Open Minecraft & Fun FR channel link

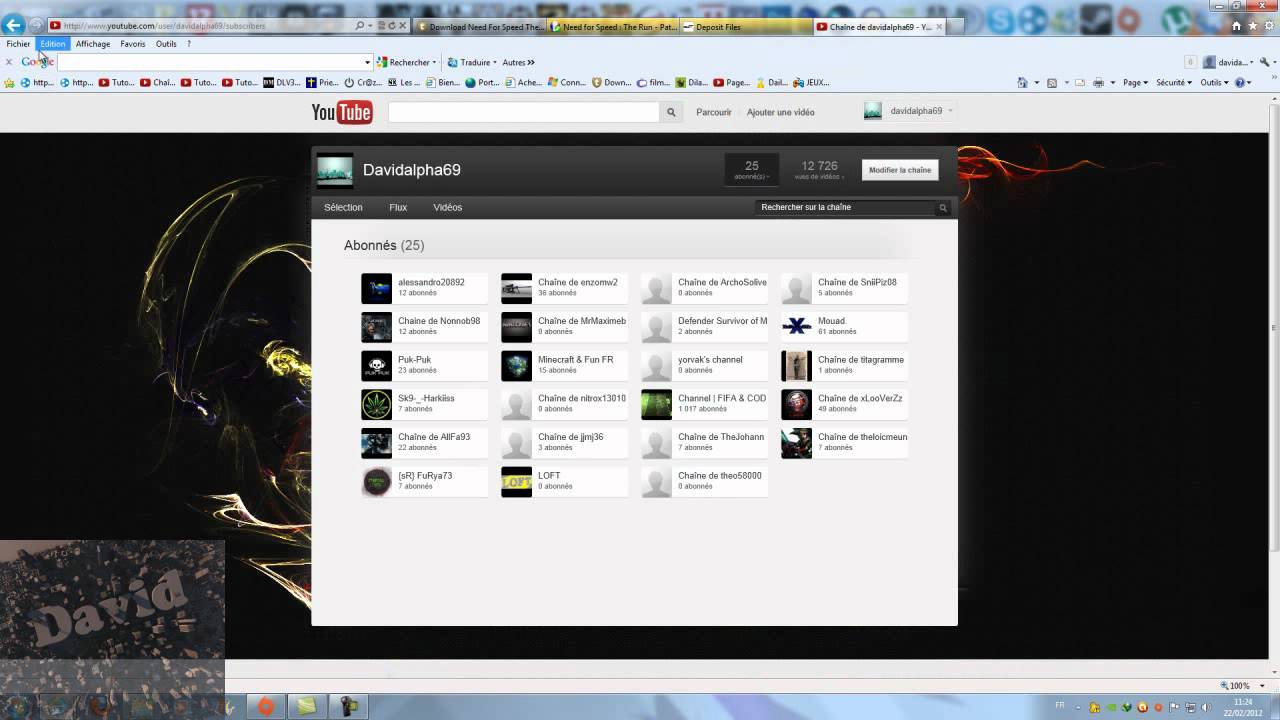[x=576, y=359]
